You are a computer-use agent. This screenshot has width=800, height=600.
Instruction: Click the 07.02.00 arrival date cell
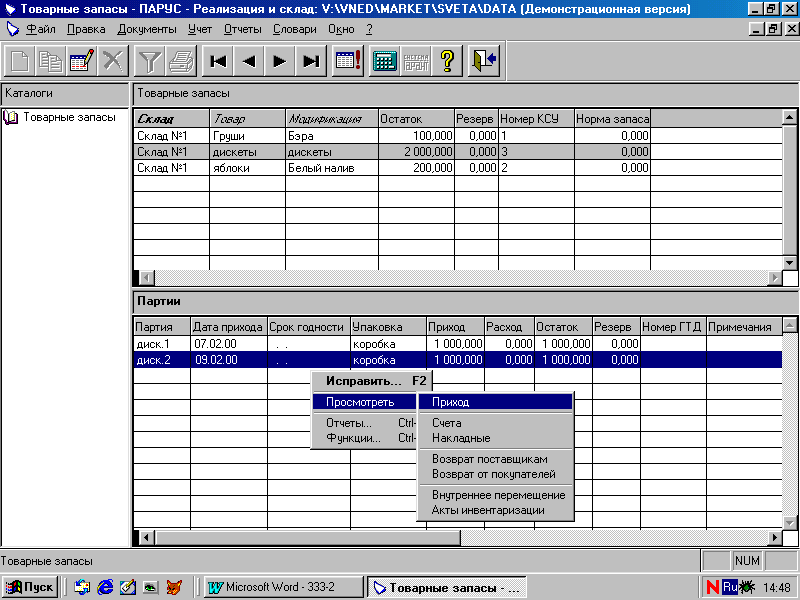pyautogui.click(x=229, y=344)
